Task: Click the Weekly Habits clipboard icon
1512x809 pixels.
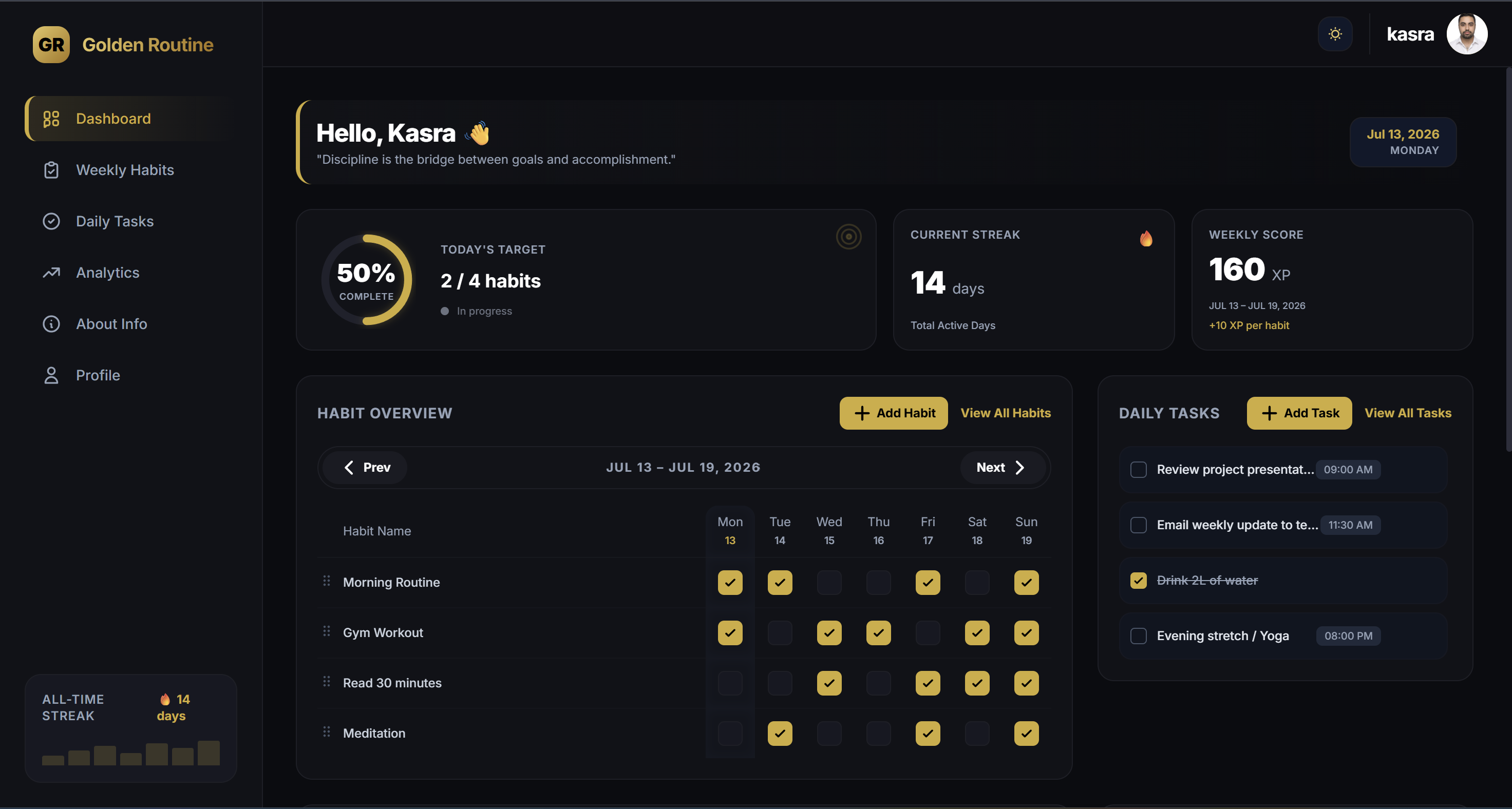Action: coord(51,170)
